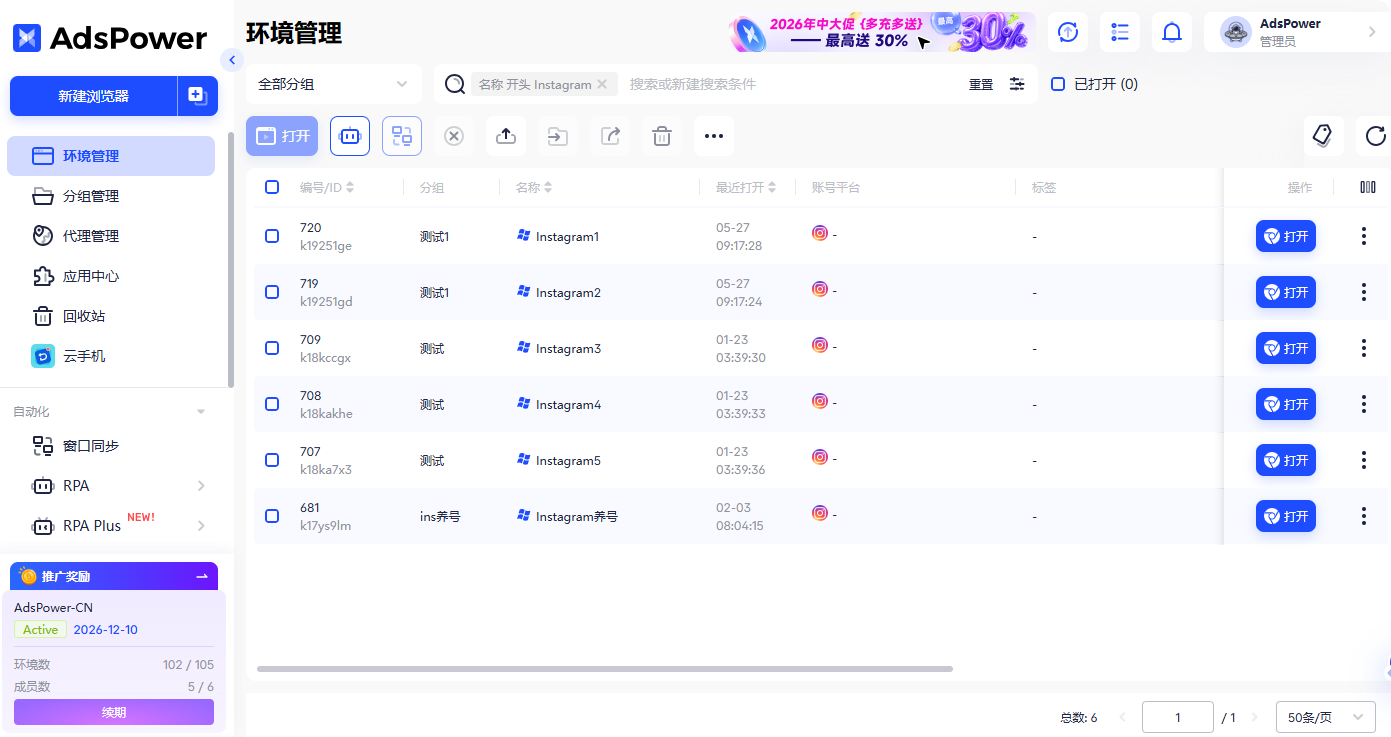Go to 分组管理 in sidebar

click(x=111, y=196)
